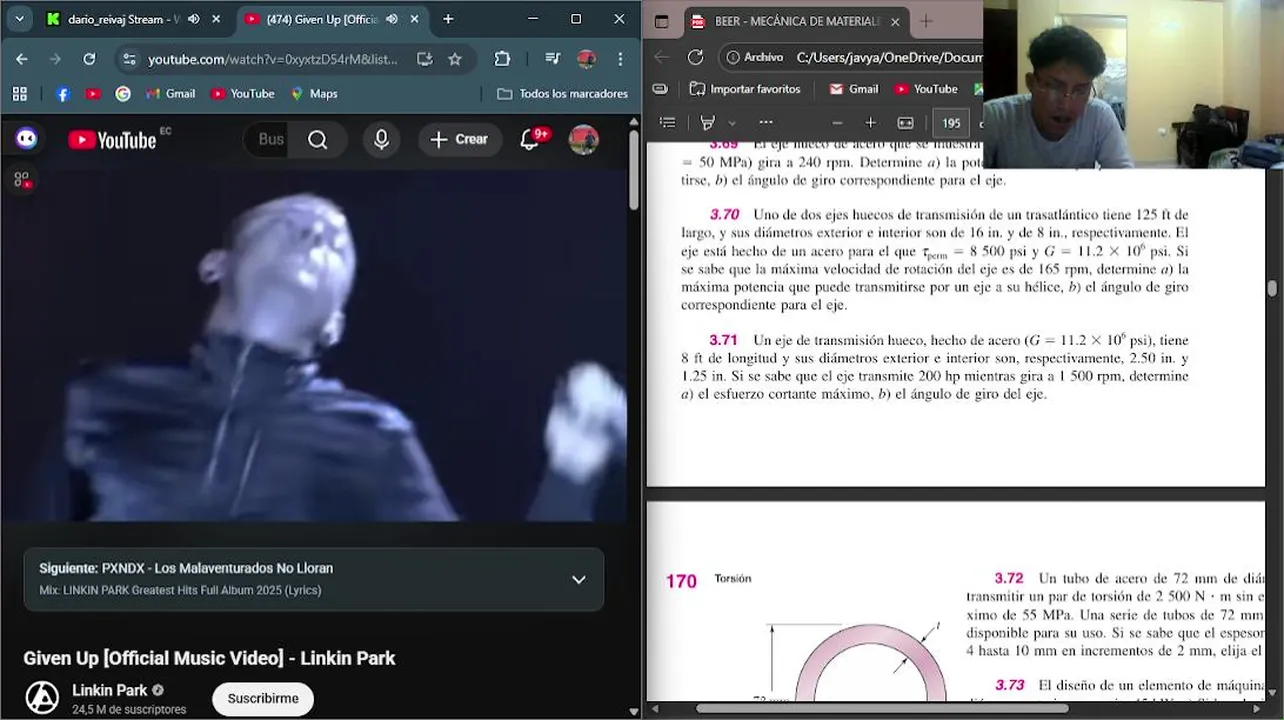Close the dario_reivaj Stream tab

(216, 19)
